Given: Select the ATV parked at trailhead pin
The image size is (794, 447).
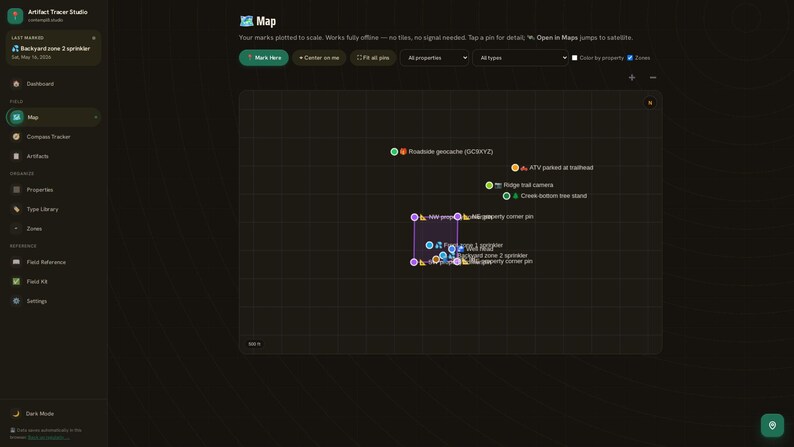Looking at the screenshot, I should pyautogui.click(x=515, y=168).
